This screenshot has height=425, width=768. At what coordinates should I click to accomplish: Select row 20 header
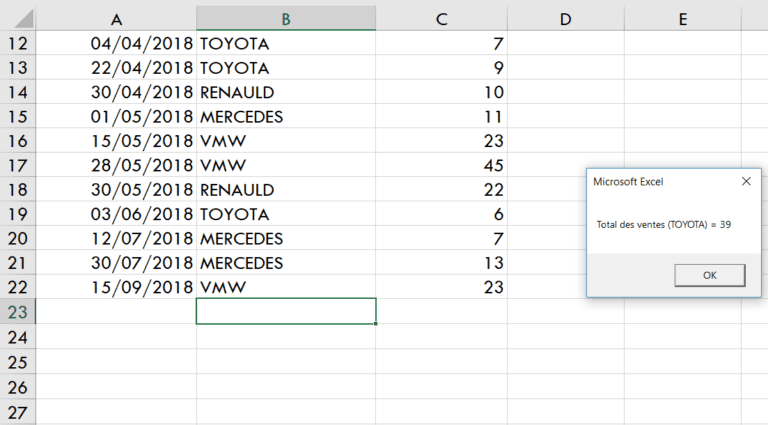[x=18, y=238]
